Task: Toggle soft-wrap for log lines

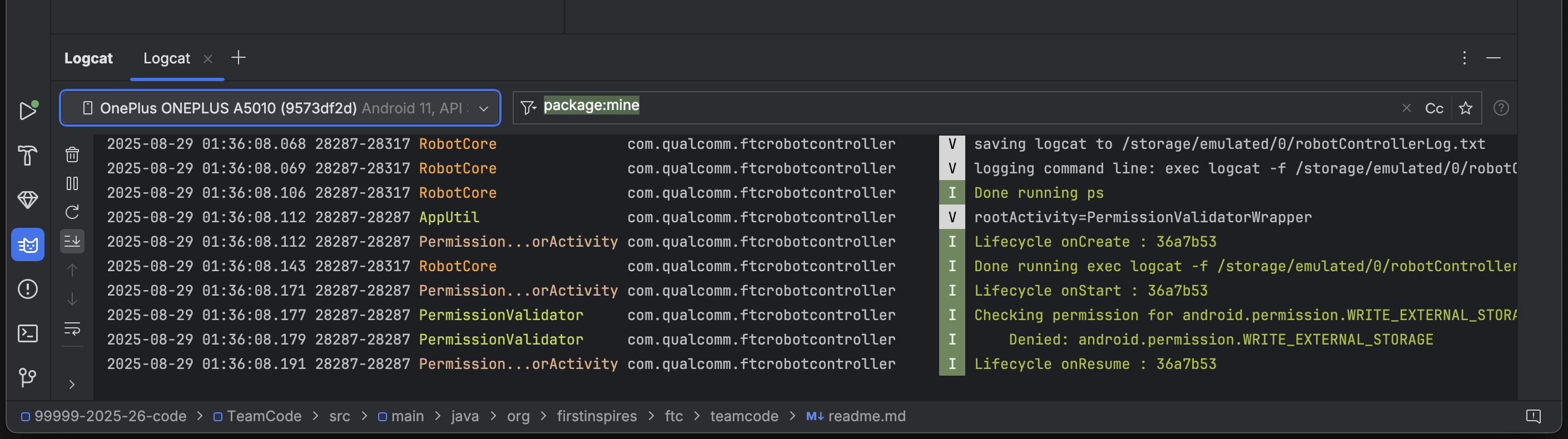Action: pyautogui.click(x=72, y=329)
